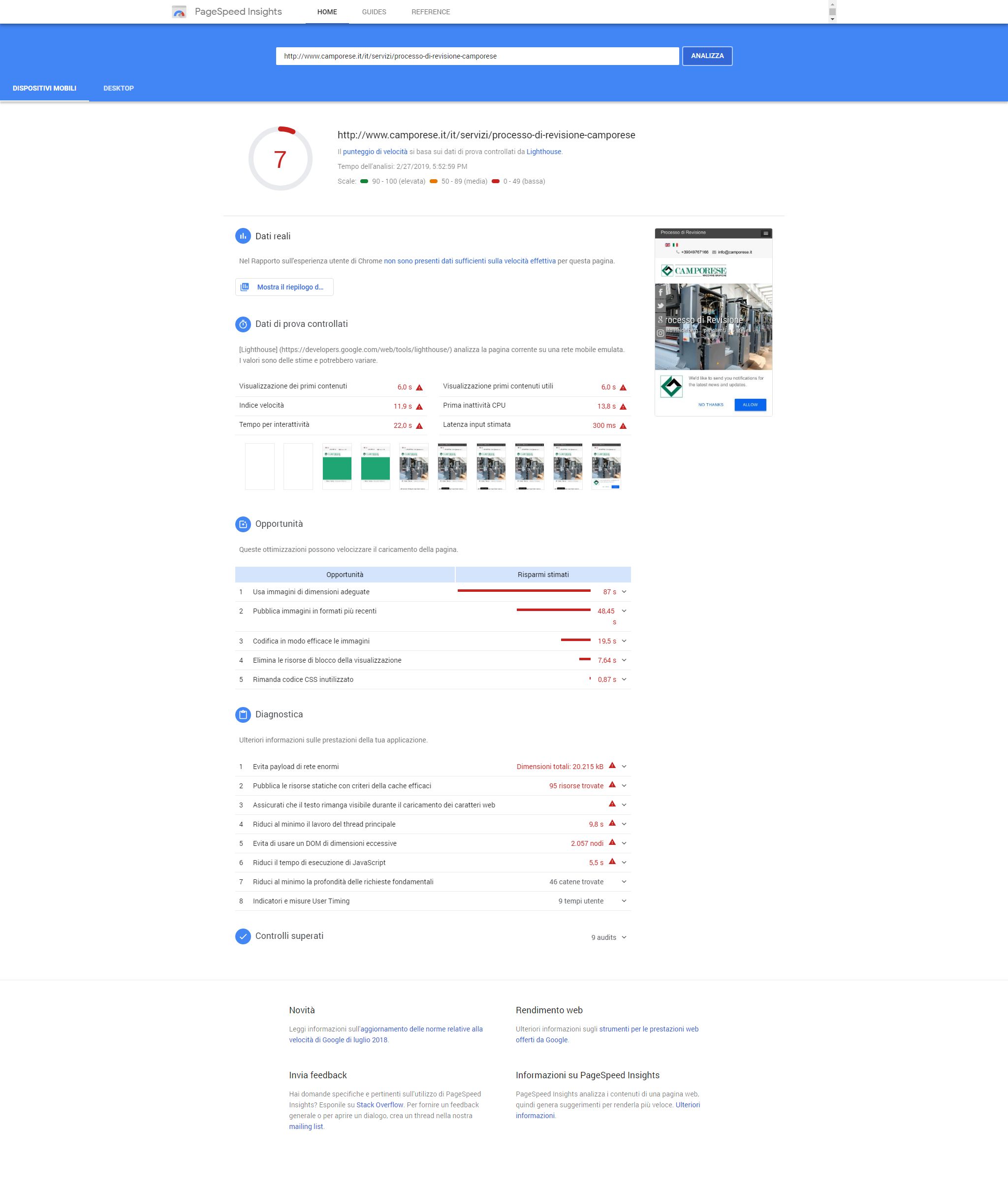The height and width of the screenshot is (1191, 1008).
Task: Open the Reference menu item
Action: click(430, 12)
